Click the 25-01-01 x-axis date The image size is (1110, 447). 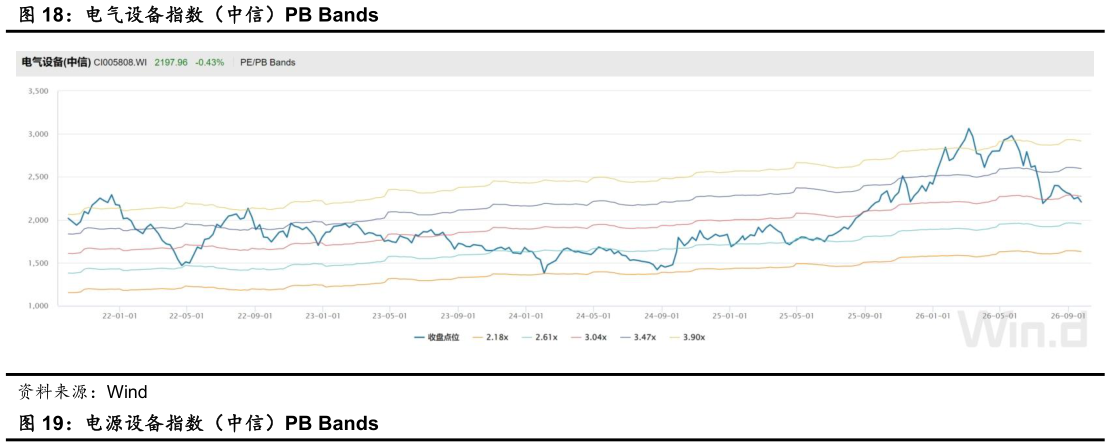(x=730, y=316)
